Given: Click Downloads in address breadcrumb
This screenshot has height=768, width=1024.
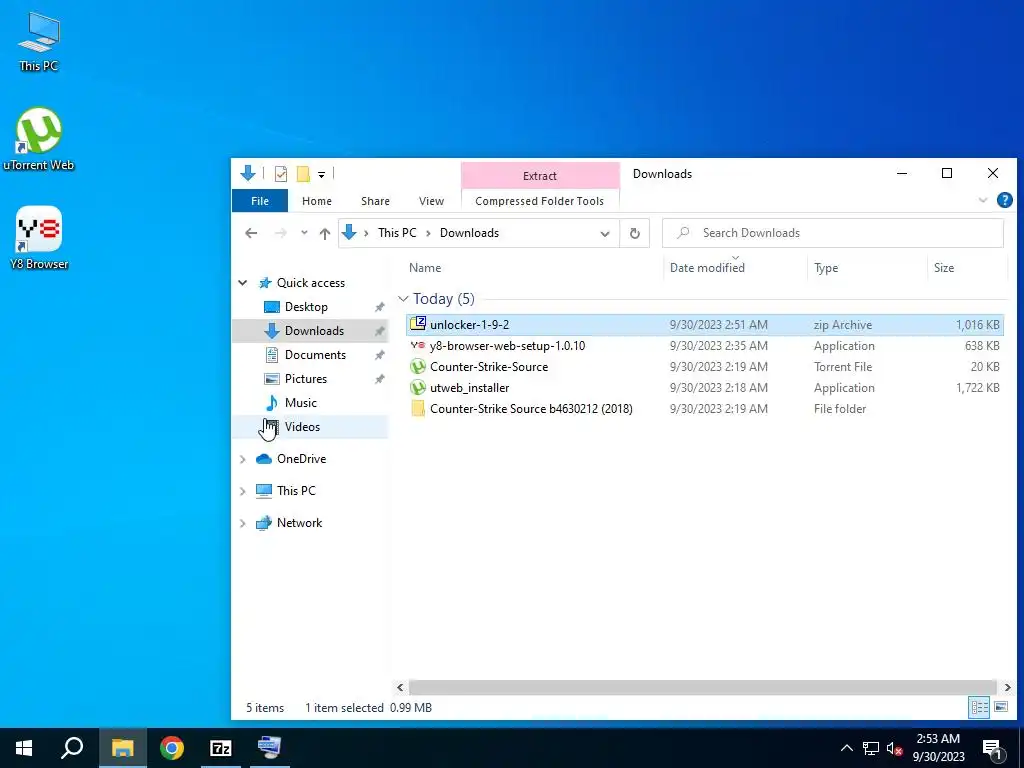Looking at the screenshot, I should (469, 233).
